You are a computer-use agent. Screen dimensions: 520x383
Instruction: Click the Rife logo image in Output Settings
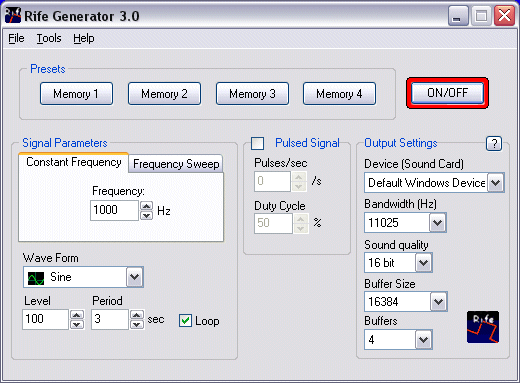click(483, 327)
